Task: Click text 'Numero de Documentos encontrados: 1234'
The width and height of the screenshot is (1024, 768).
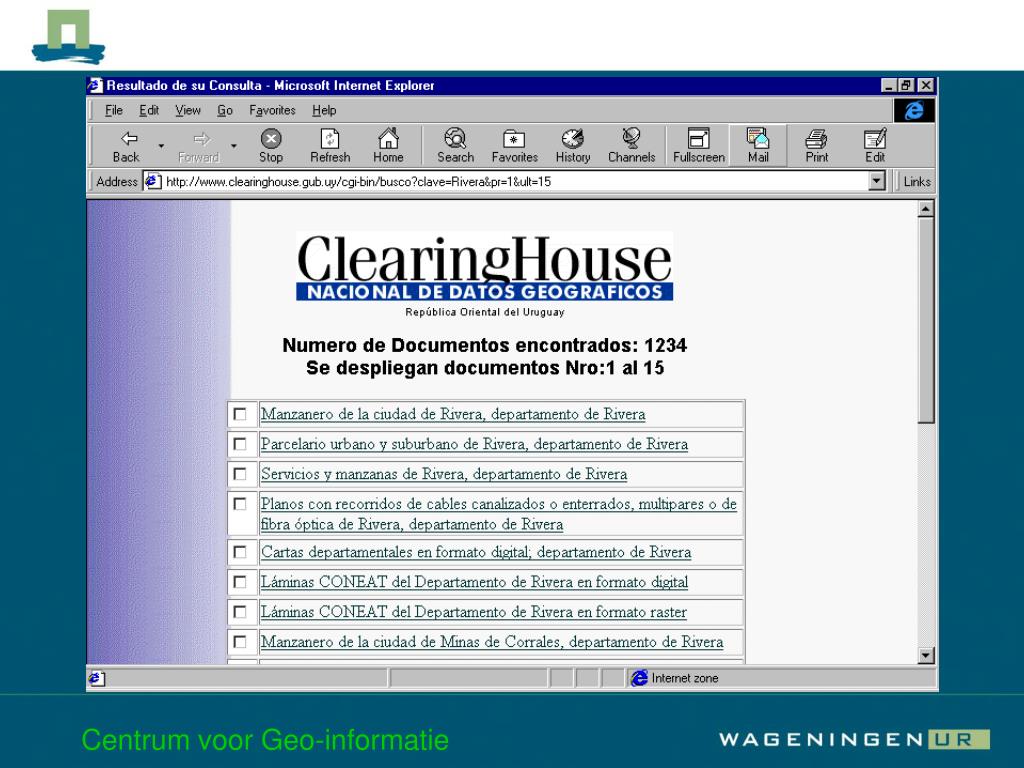Action: pos(485,345)
